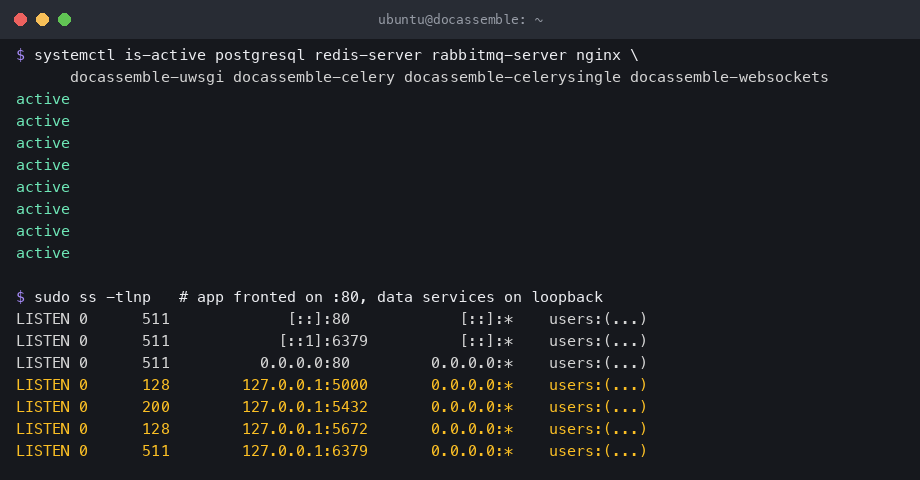Click the 'docassemble-uwsgi' service name
Viewport: 920px width, 480px height.
tap(147, 77)
